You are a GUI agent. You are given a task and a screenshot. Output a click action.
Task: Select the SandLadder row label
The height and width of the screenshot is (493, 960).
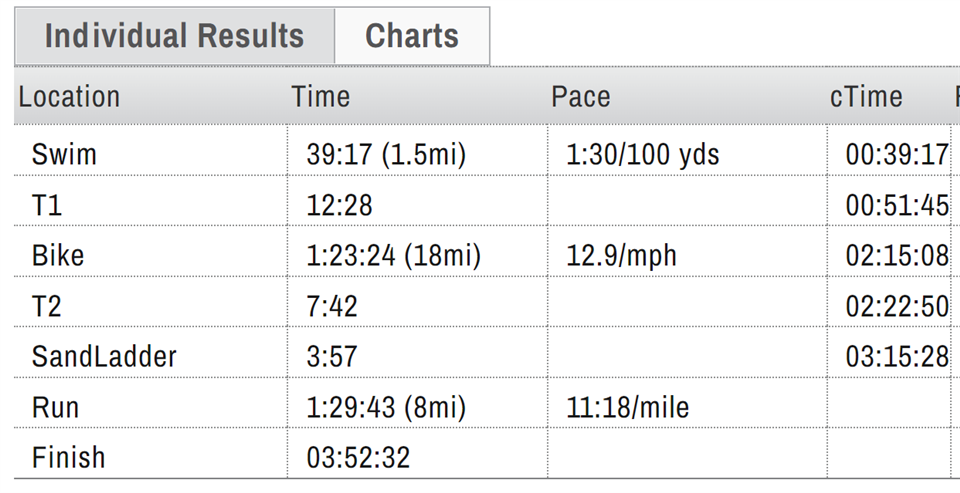coord(104,356)
